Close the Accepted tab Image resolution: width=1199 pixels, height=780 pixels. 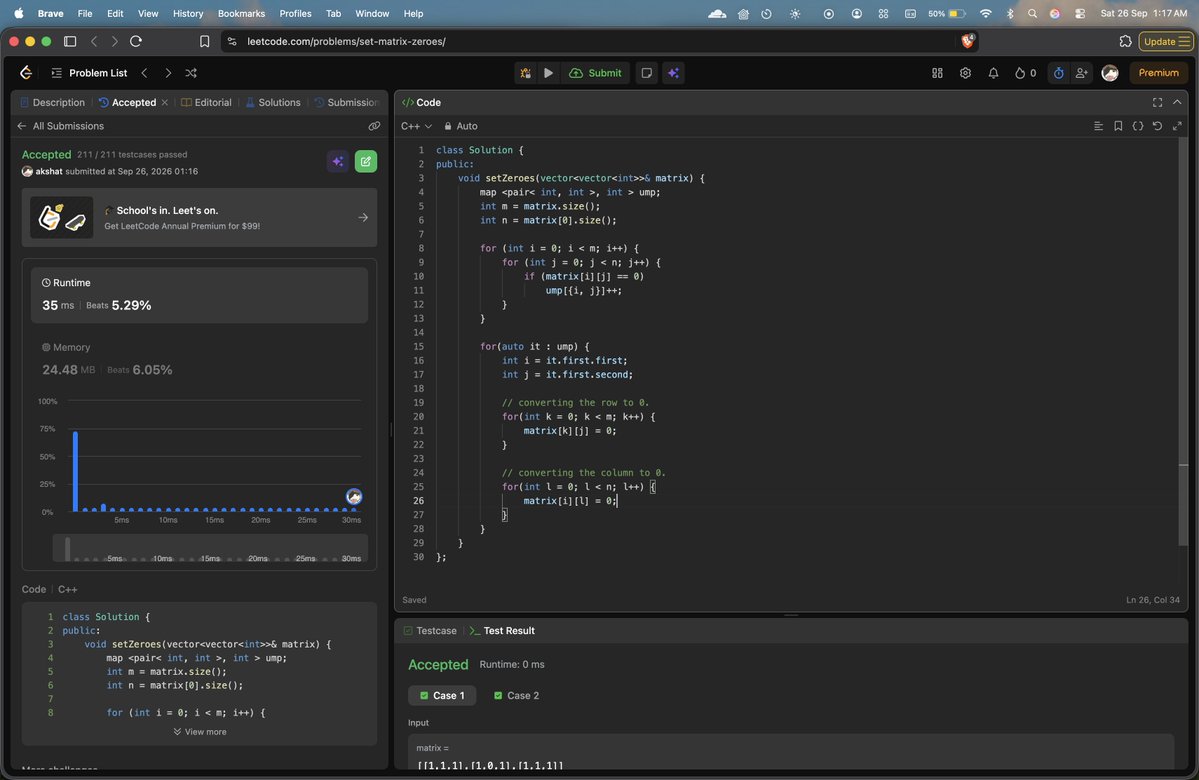pos(164,102)
